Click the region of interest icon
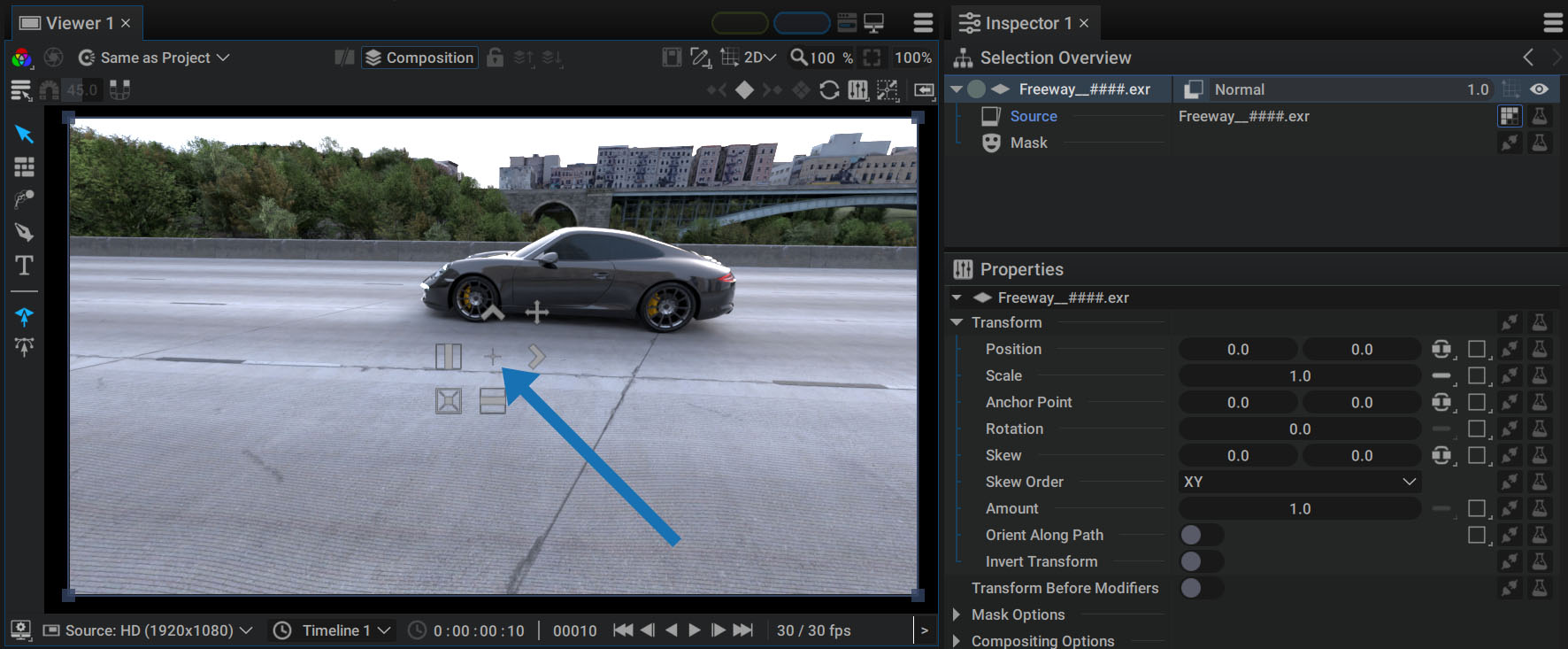Viewport: 1568px width, 649px height. click(x=701, y=58)
